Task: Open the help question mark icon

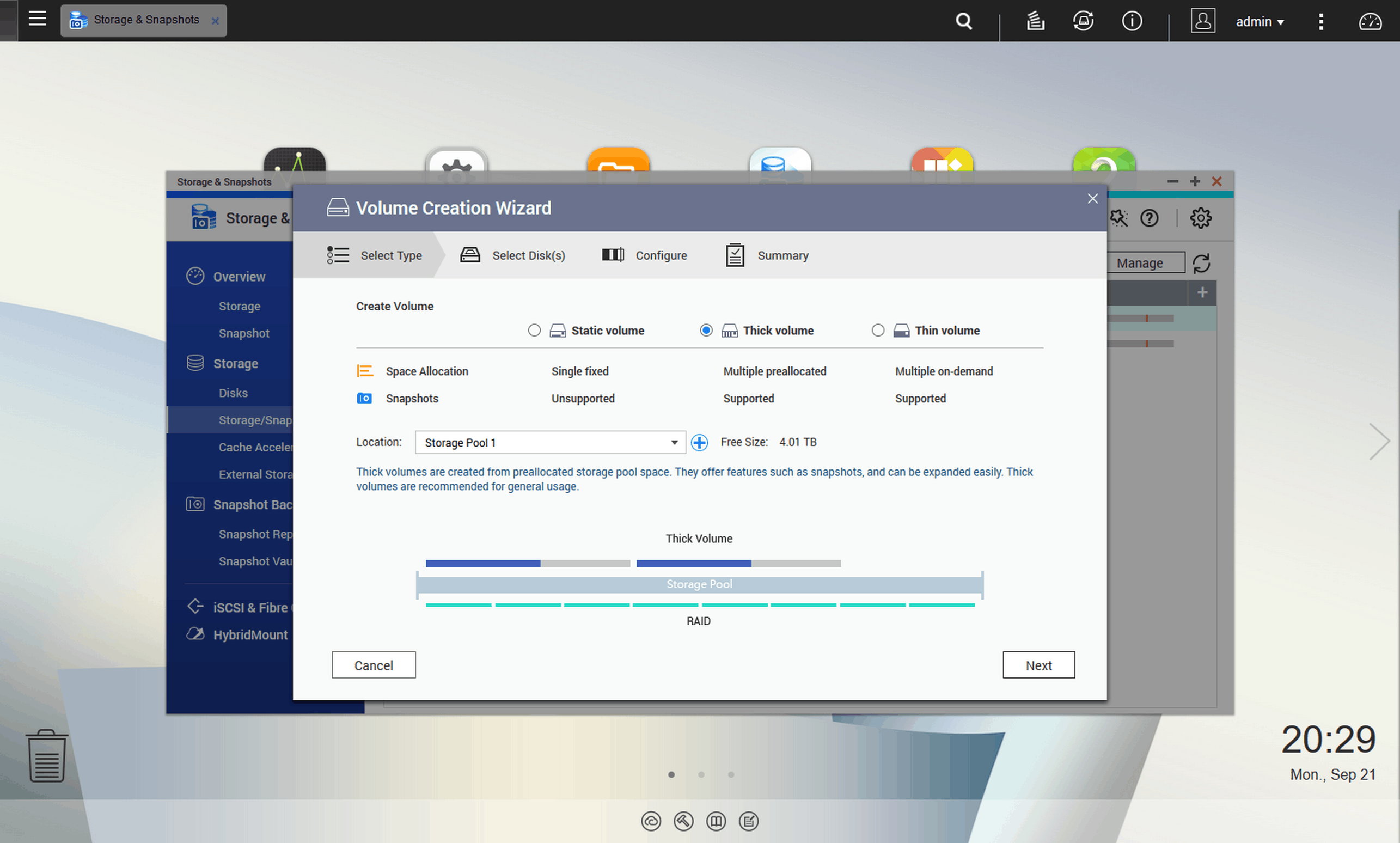Action: click(x=1149, y=218)
